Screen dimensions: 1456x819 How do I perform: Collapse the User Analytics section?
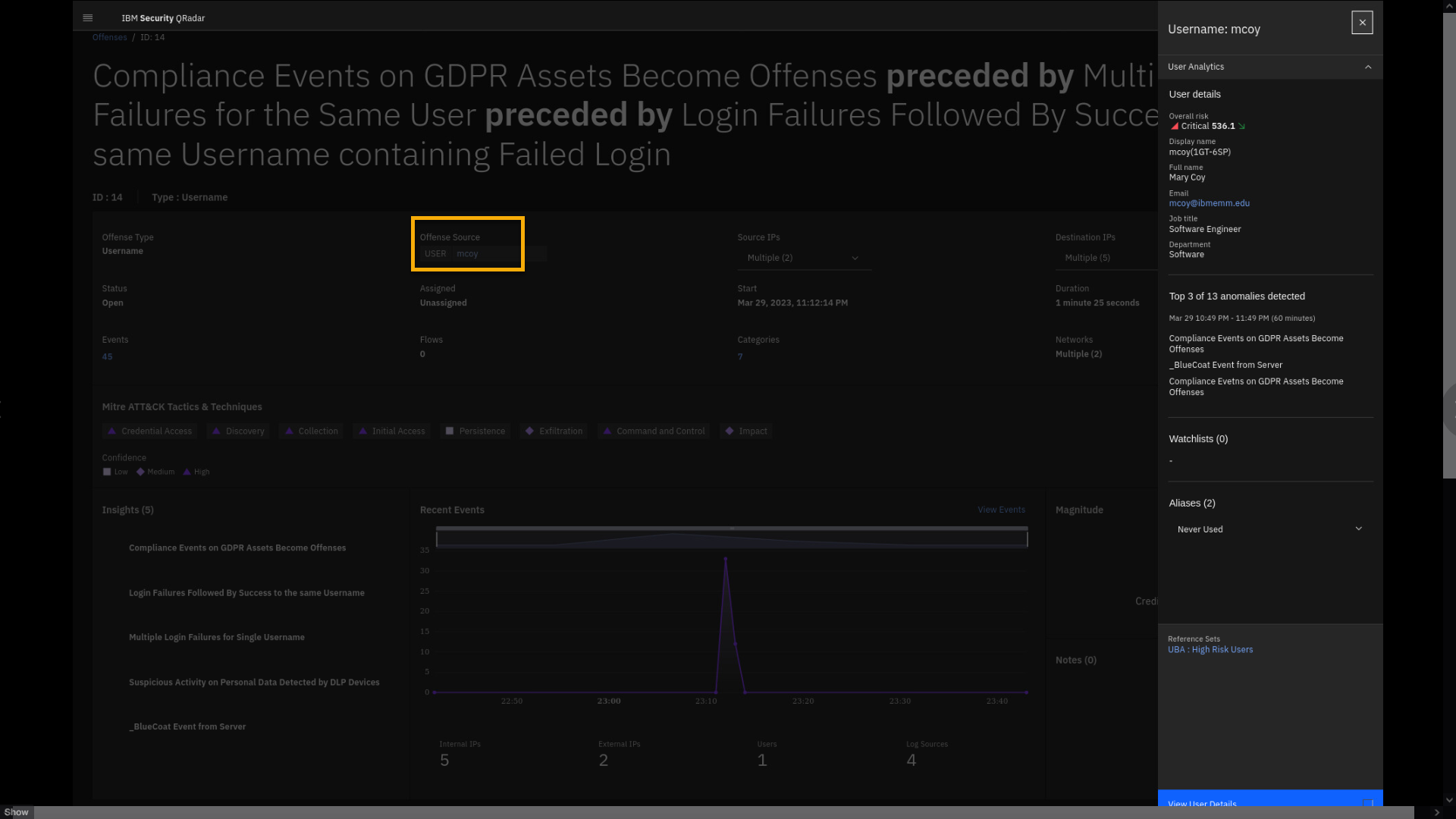point(1368,67)
